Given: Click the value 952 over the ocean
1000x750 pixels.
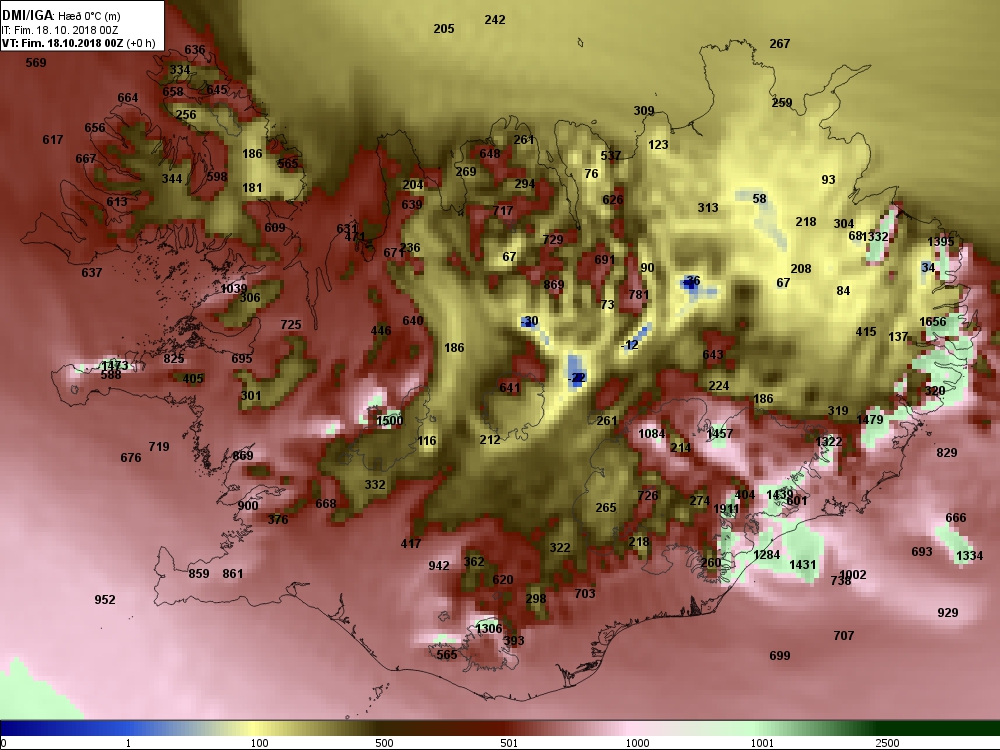Looking at the screenshot, I should click(x=105, y=599).
